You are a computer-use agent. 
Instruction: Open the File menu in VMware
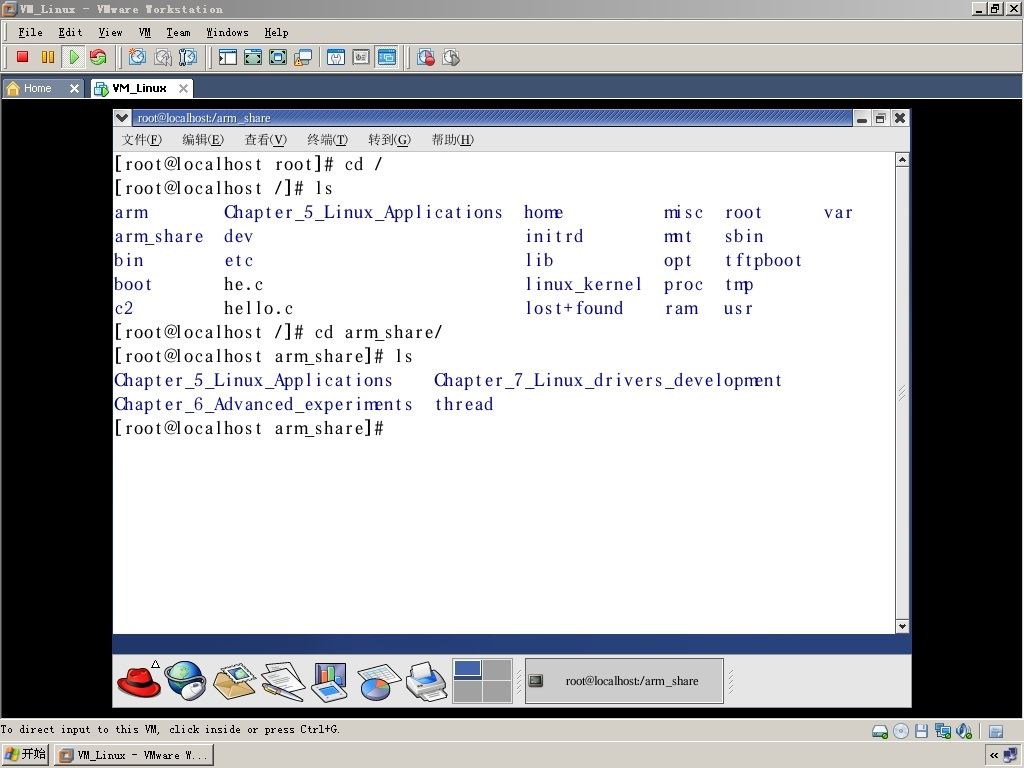[x=30, y=33]
